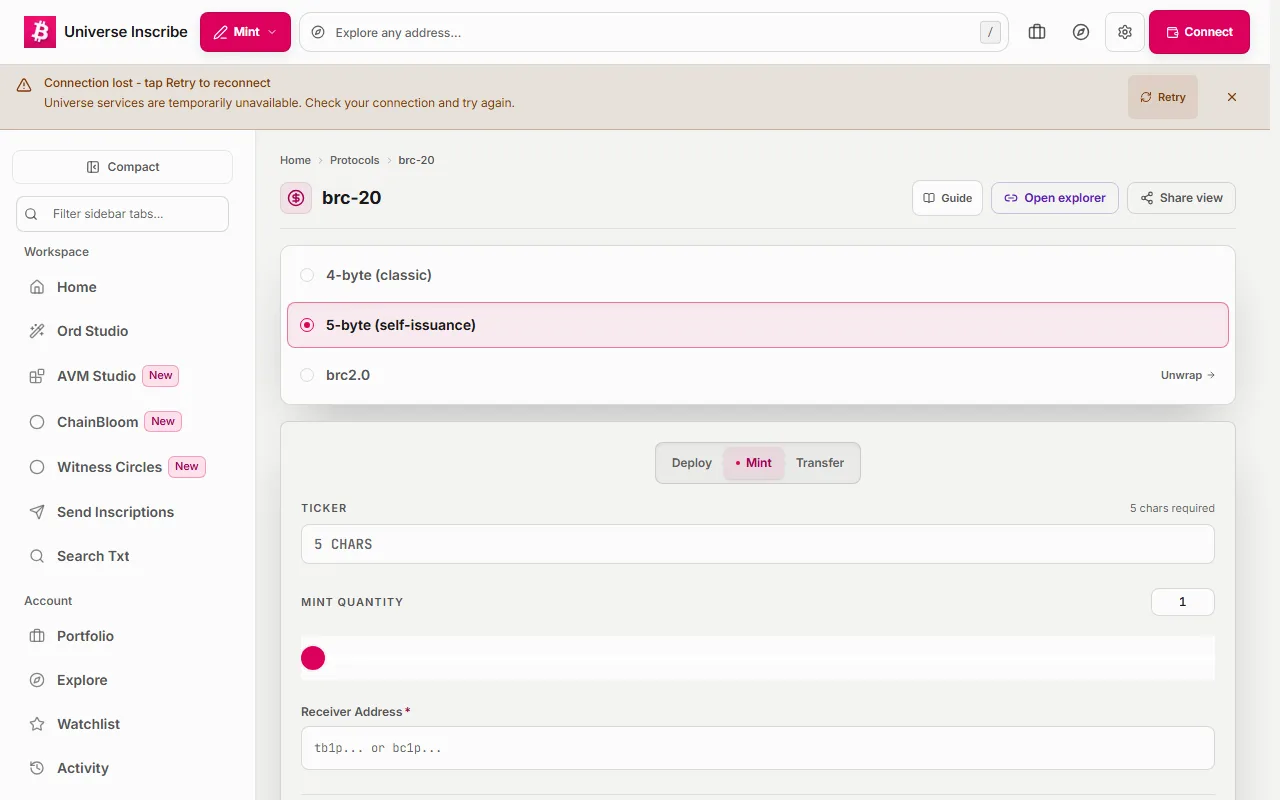
Task: Choose the brc2.0 radio option
Action: [757, 375]
